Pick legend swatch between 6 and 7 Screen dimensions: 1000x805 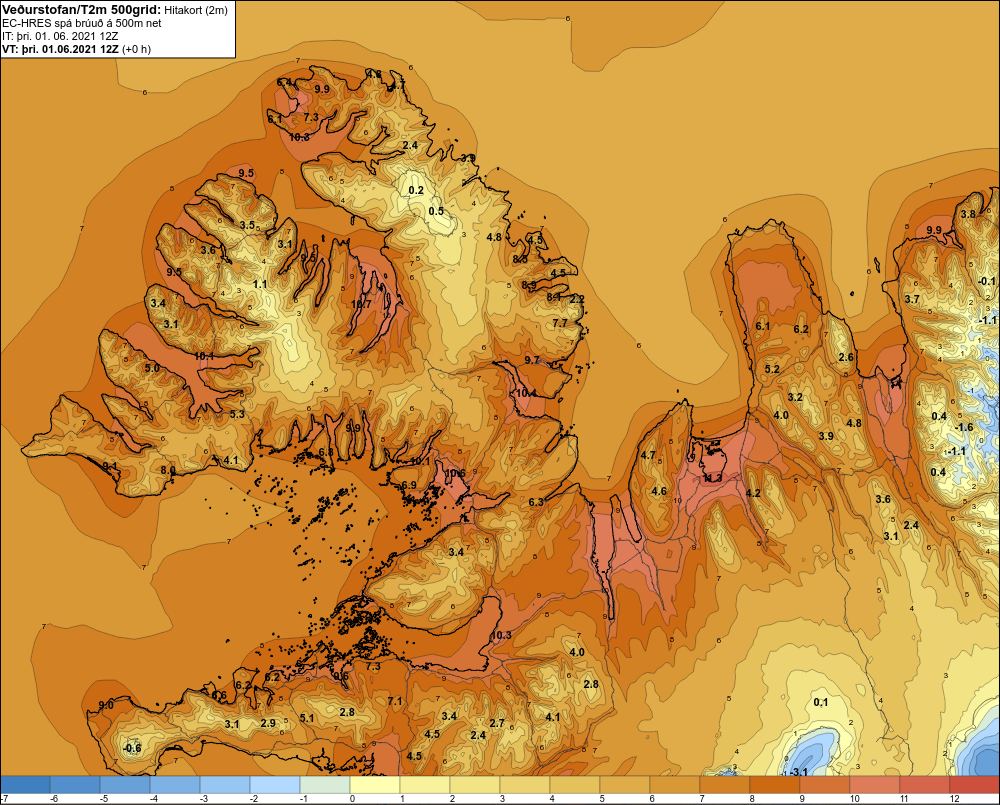coord(675,785)
